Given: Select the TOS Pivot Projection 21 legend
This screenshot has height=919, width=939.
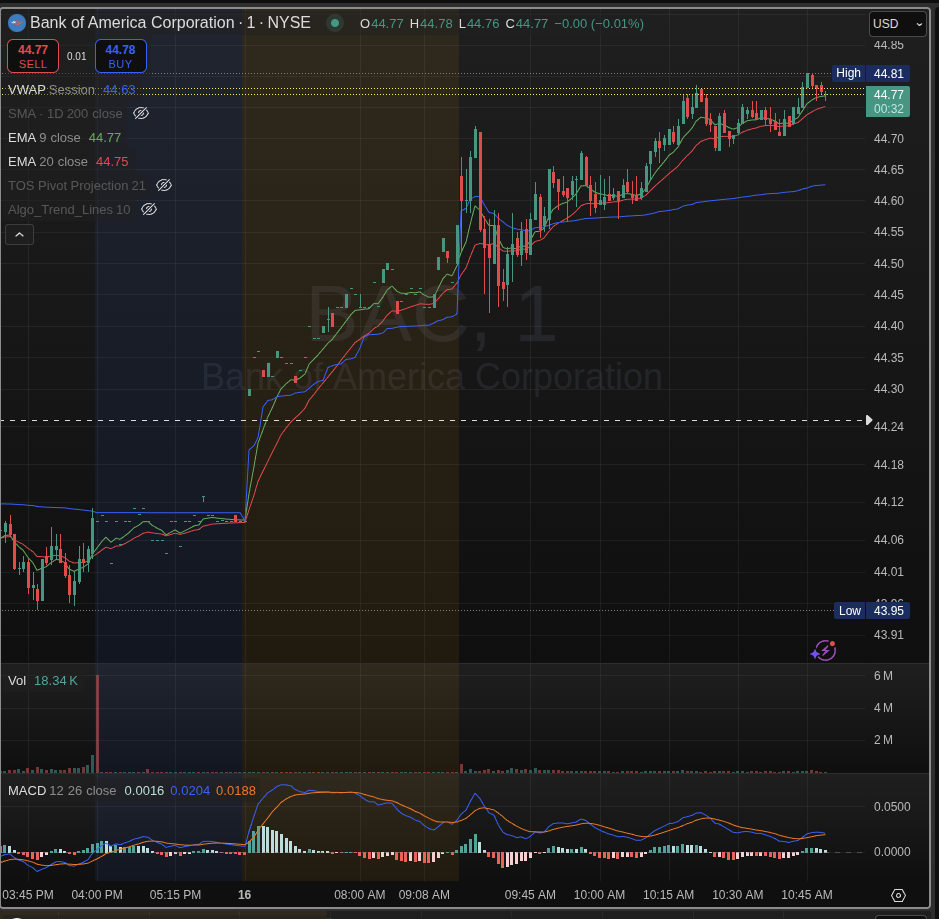Looking at the screenshot, I should click(77, 186).
